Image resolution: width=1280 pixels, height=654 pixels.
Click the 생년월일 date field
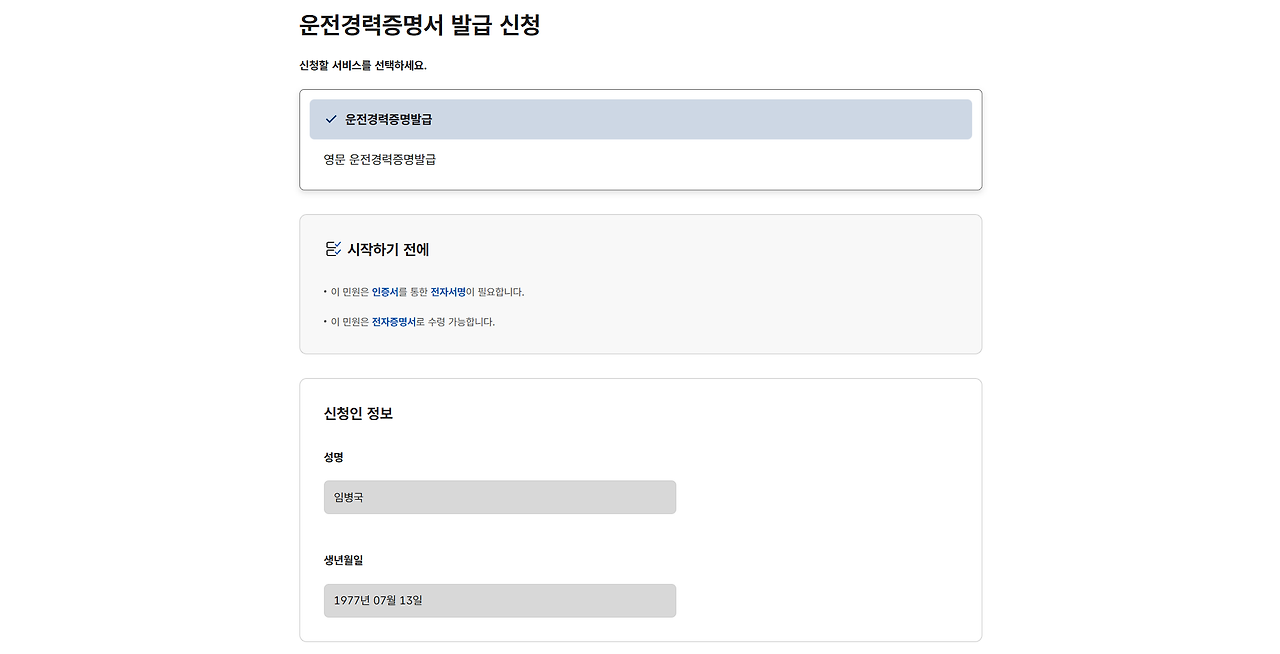(x=500, y=600)
